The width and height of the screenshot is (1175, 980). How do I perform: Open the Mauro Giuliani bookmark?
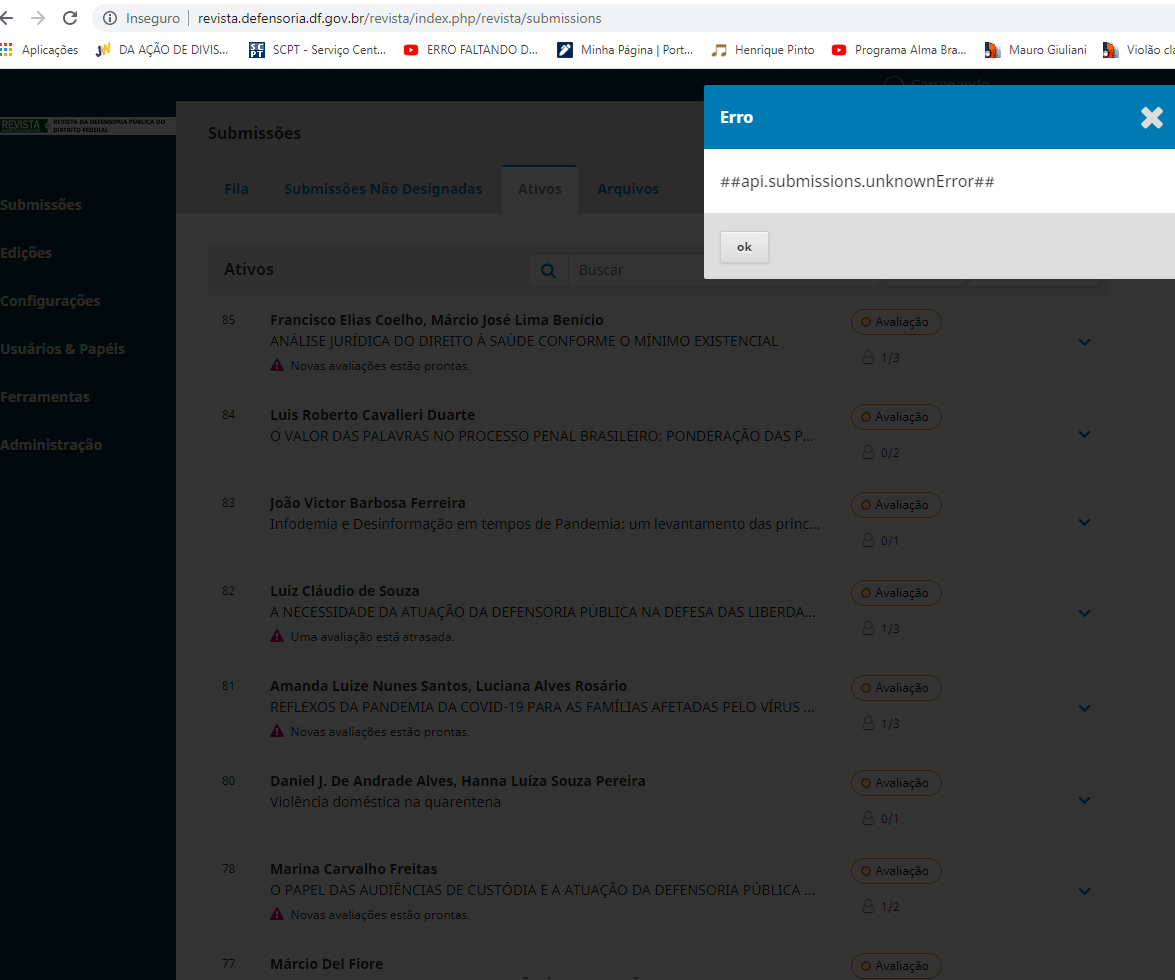[1036, 49]
